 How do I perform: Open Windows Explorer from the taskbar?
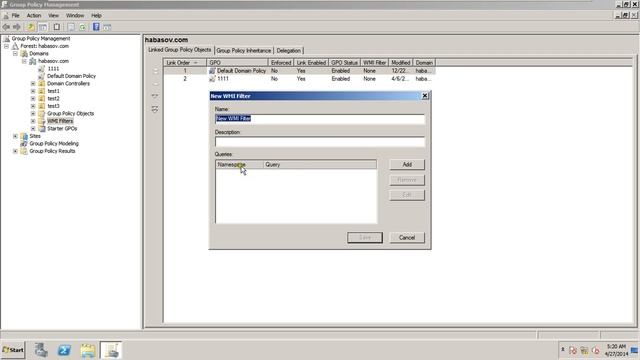pos(88,350)
